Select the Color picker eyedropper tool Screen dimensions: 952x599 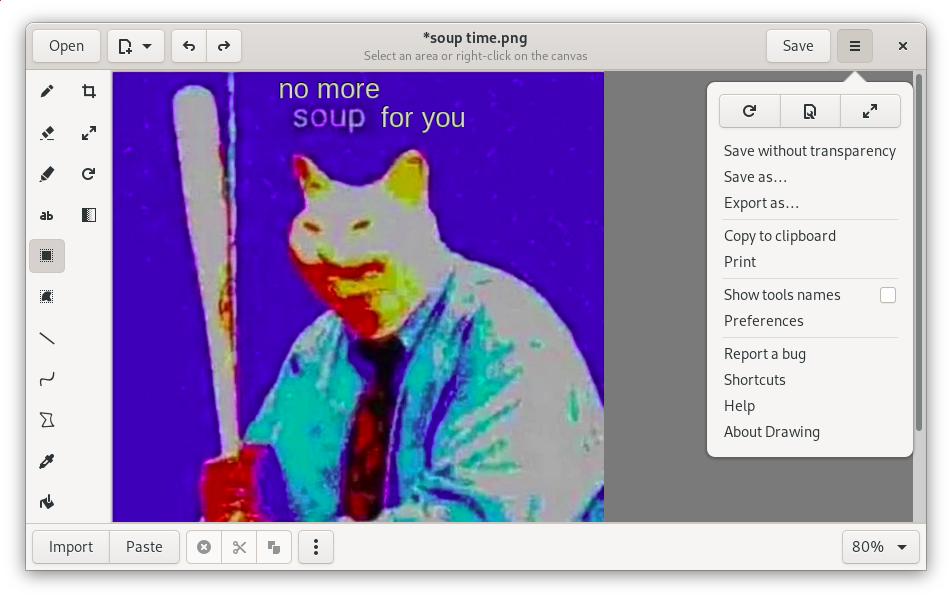click(47, 461)
